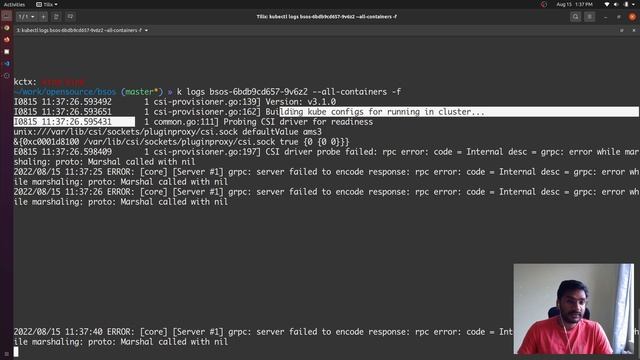The height and width of the screenshot is (360, 640).
Task: Click the webcam overlay thumbnail
Action: [x=573, y=309]
